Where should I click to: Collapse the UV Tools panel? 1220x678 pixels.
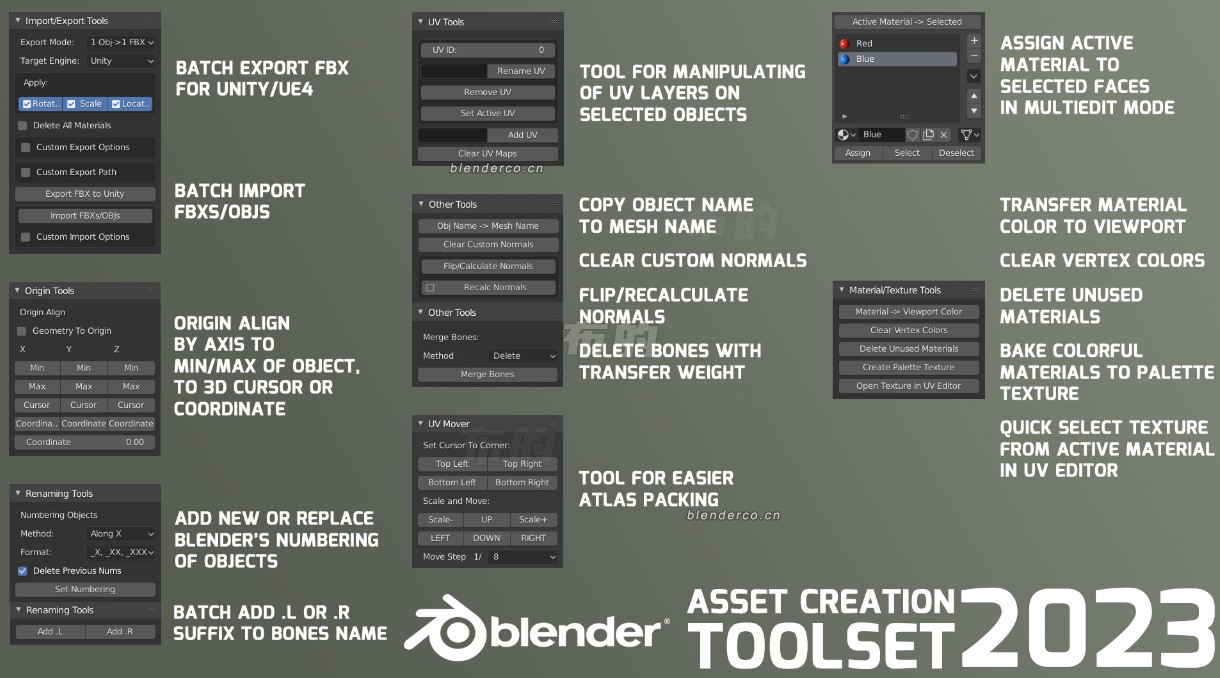420,22
